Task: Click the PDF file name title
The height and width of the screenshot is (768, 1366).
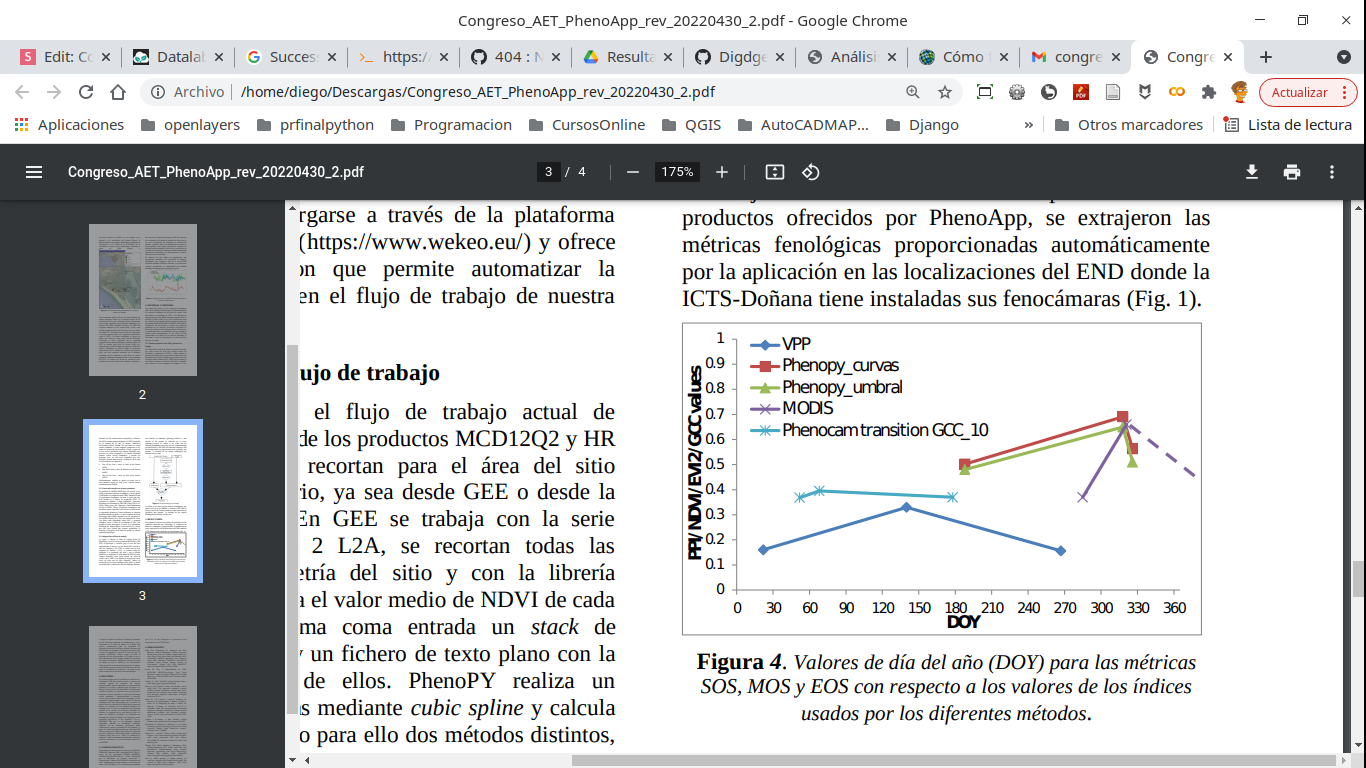Action: point(216,172)
